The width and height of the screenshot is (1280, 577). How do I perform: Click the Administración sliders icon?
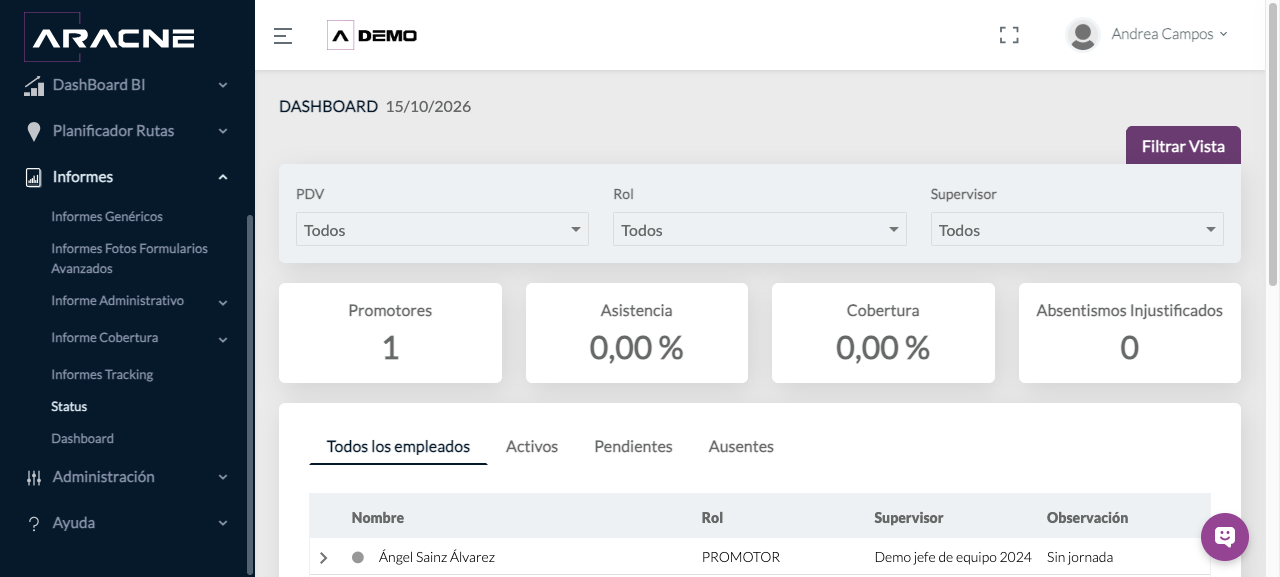34,477
